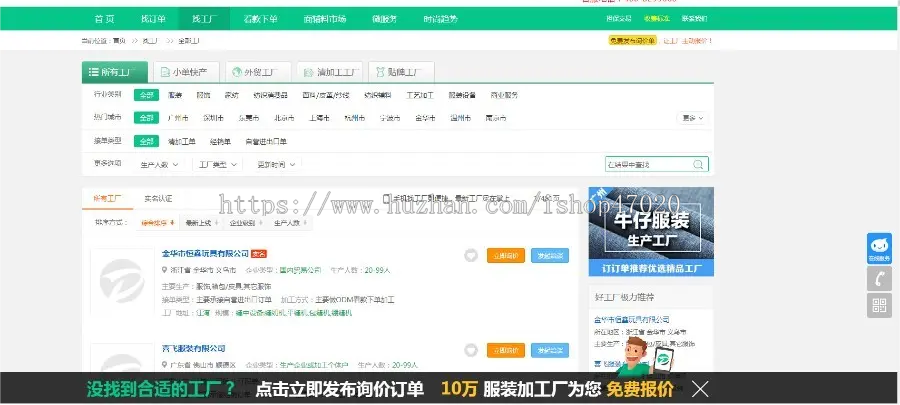Screen dimensions: 900x405
Task: Open the 更新时间 filter dropdown
Action: click(x=276, y=165)
